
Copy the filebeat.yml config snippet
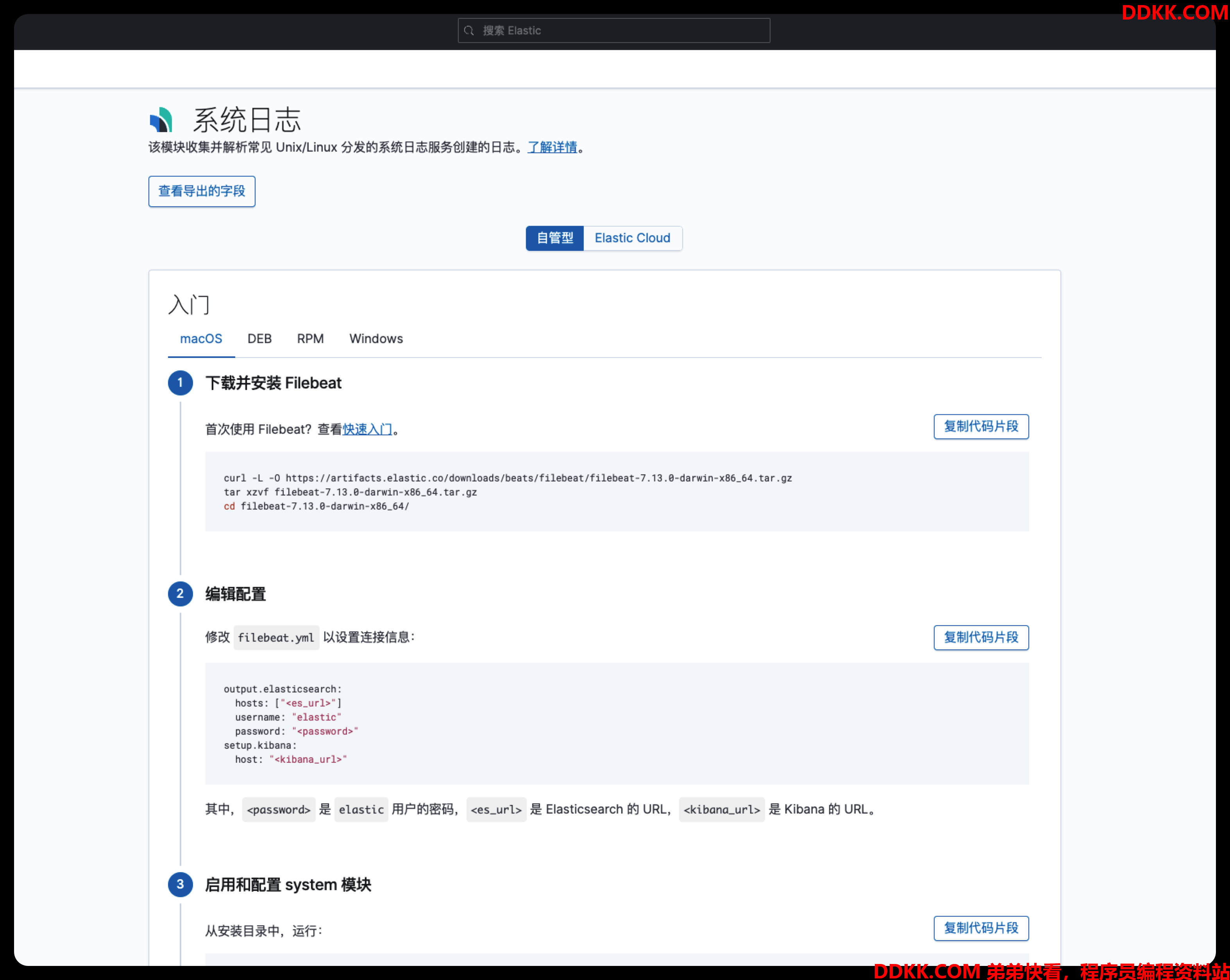coord(981,637)
